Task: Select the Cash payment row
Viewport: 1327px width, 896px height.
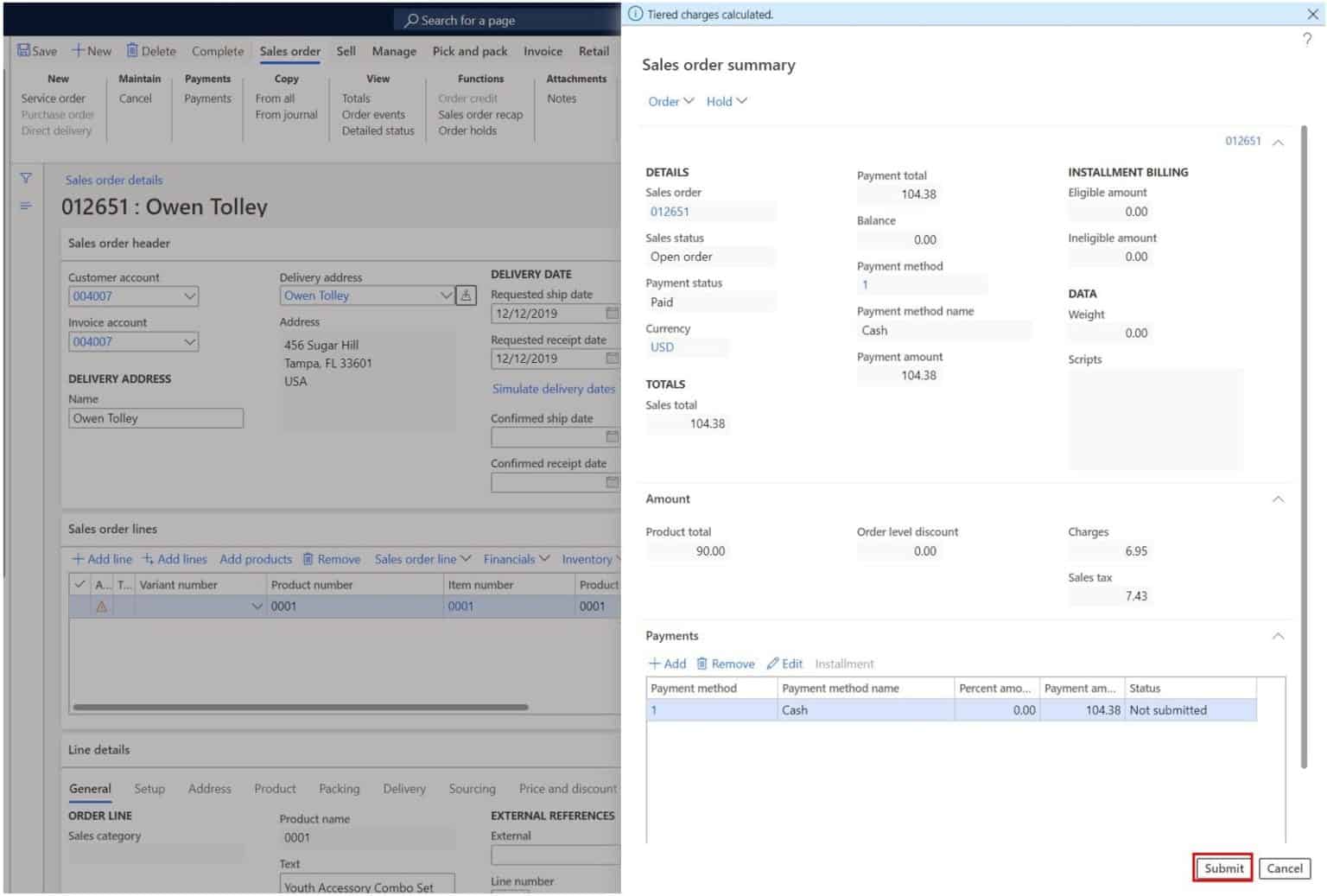Action: [x=951, y=710]
